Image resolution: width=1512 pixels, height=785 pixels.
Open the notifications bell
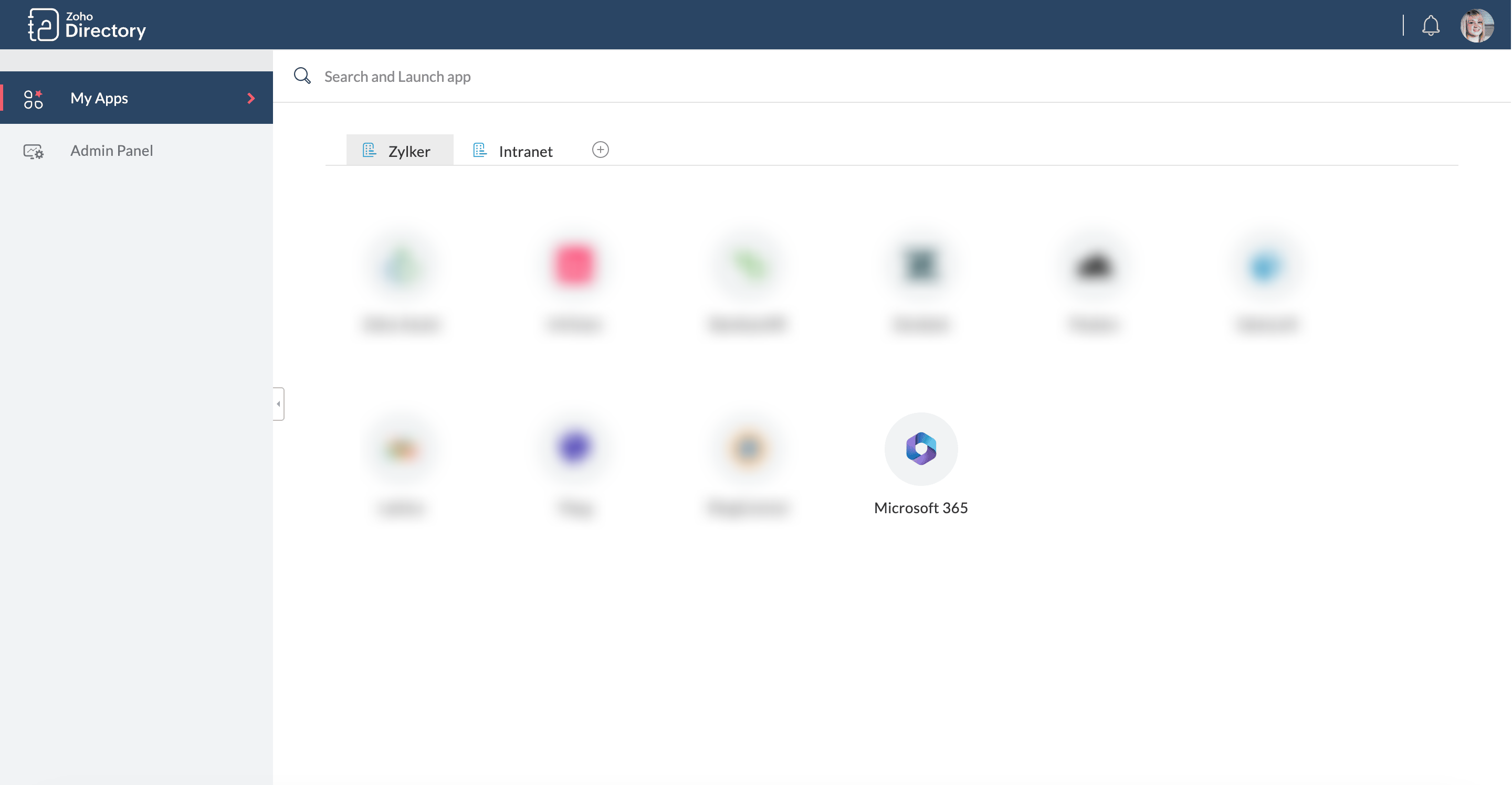point(1431,25)
